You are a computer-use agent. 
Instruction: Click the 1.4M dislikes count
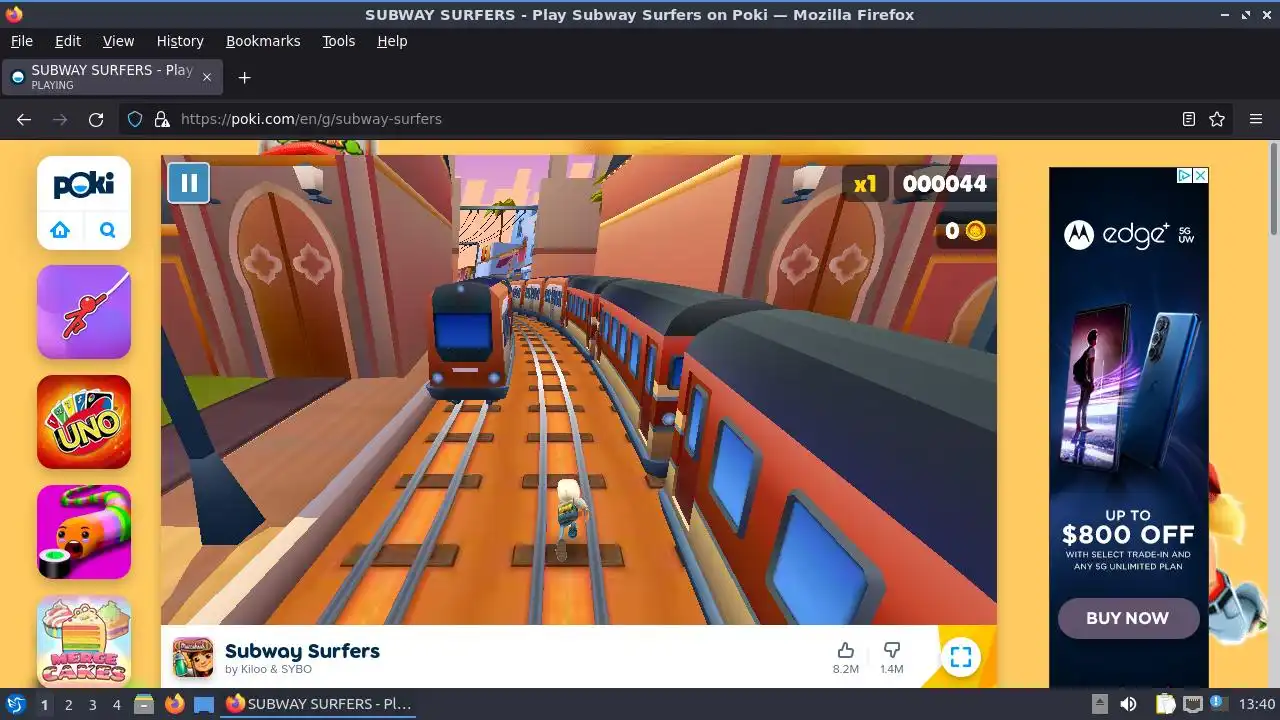pos(892,669)
